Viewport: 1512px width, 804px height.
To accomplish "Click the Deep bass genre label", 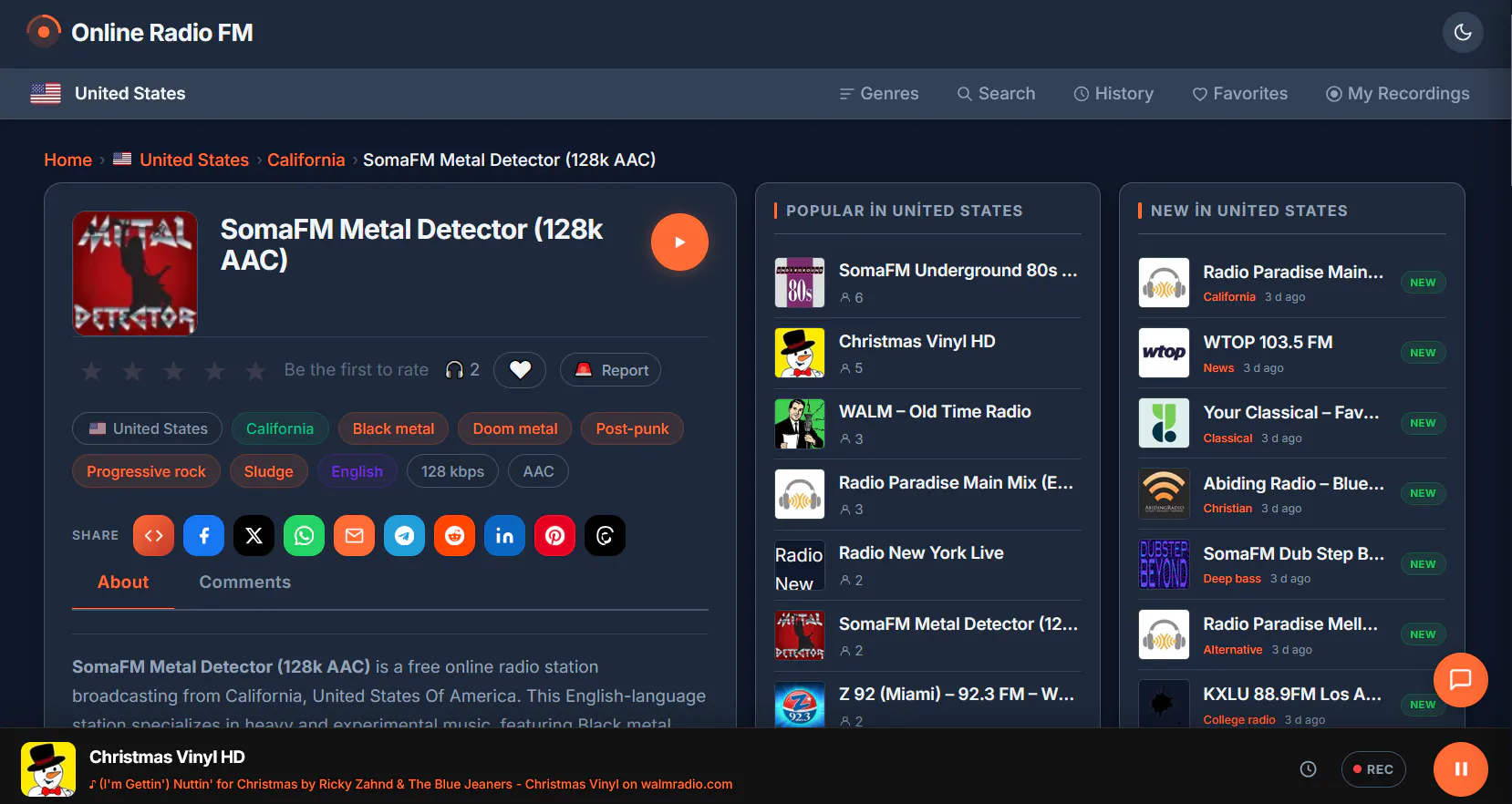I will point(1232,579).
